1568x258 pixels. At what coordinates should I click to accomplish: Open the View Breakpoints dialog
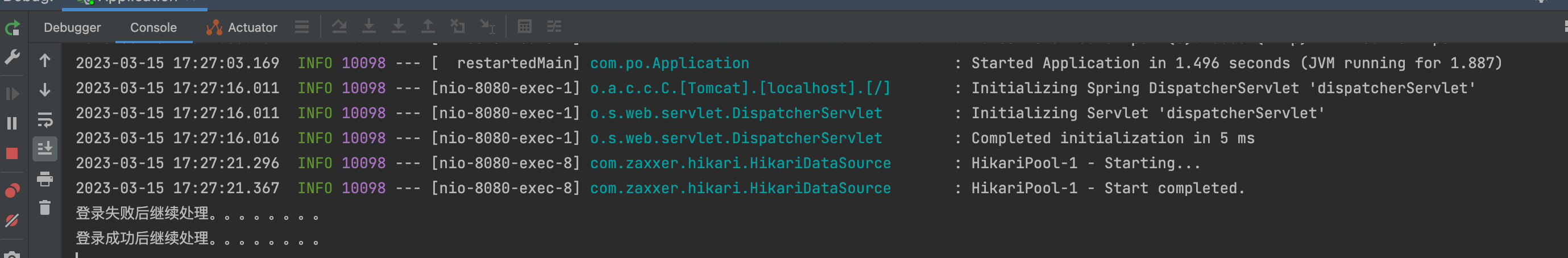12,191
